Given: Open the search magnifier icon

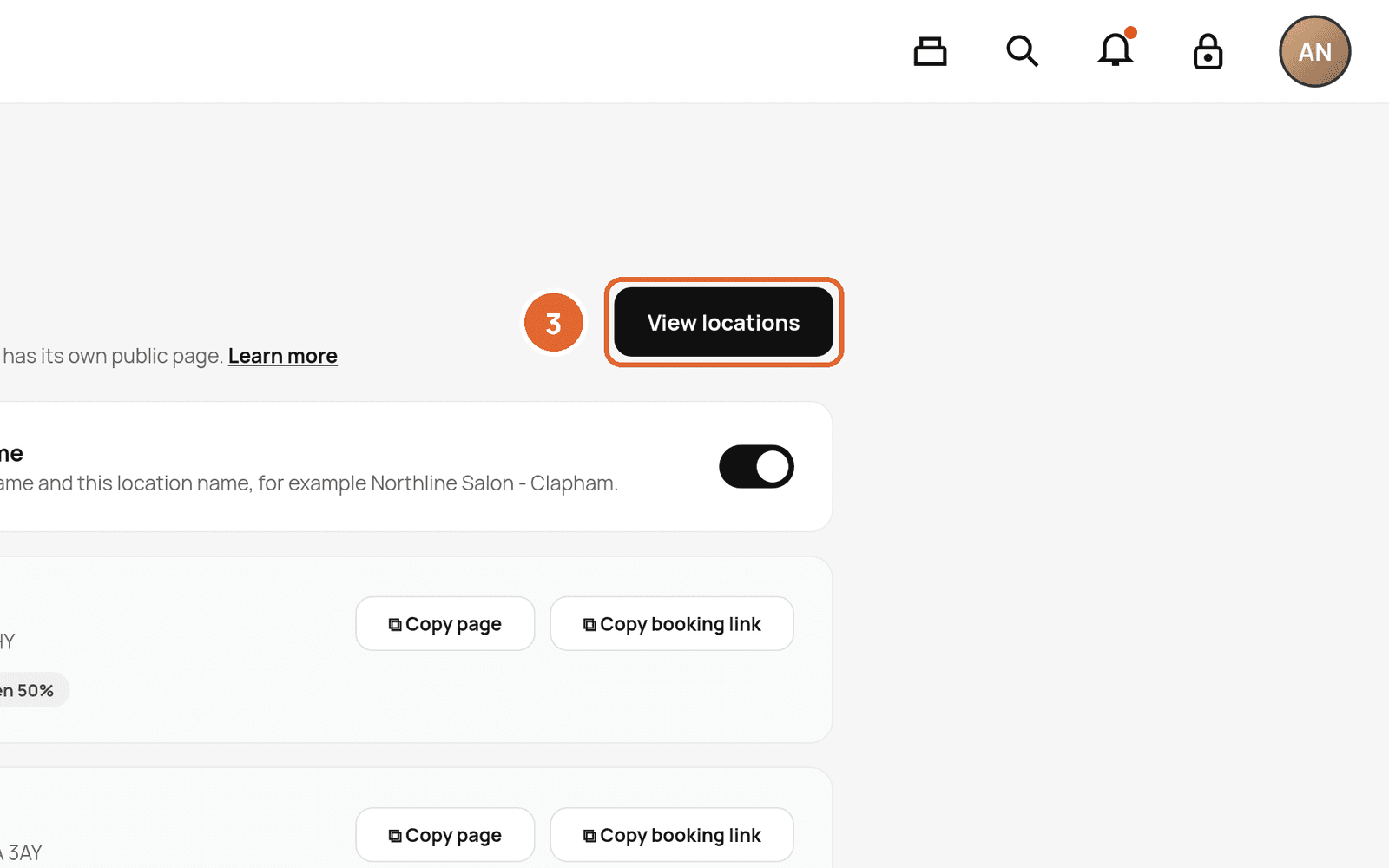Looking at the screenshot, I should pos(1023,51).
